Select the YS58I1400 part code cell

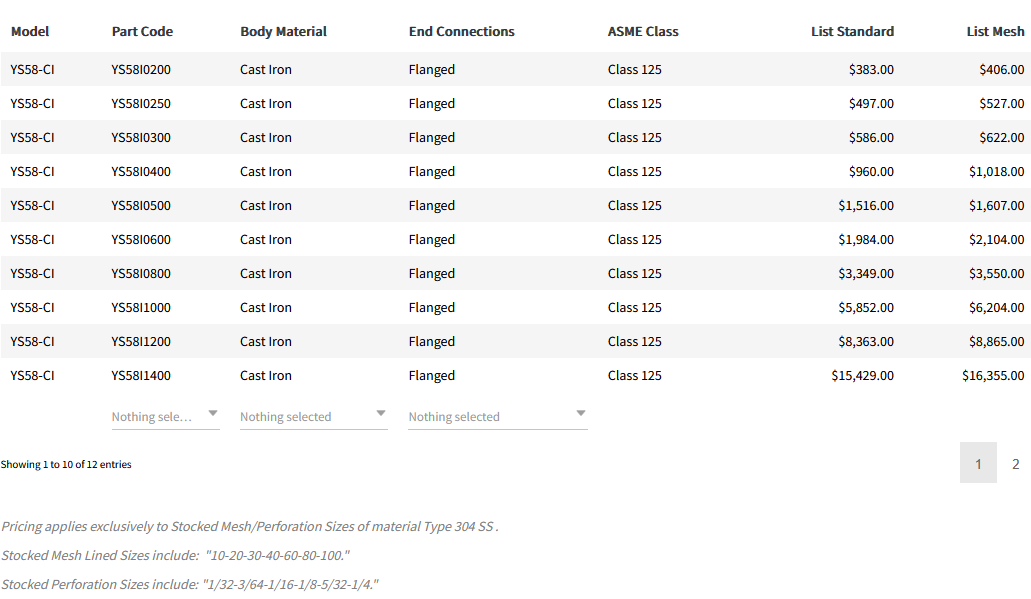[141, 376]
